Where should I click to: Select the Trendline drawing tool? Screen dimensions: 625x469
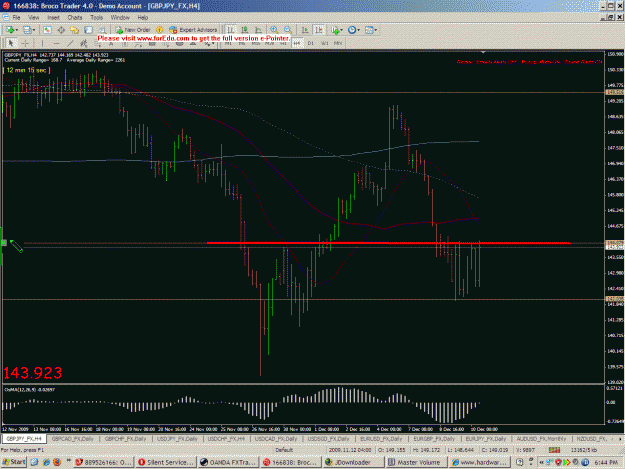point(70,43)
